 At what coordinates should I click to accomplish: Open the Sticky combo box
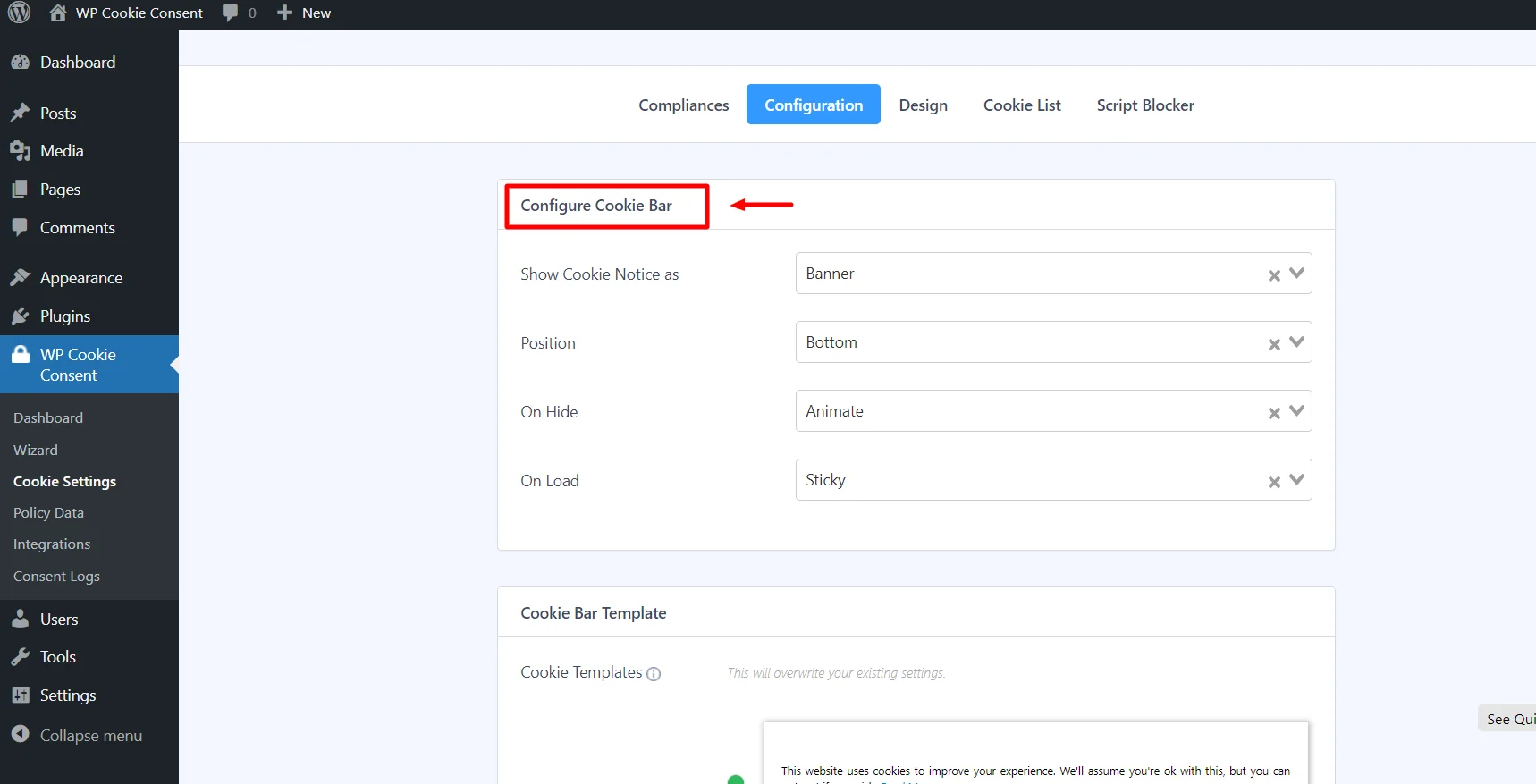pos(1053,480)
